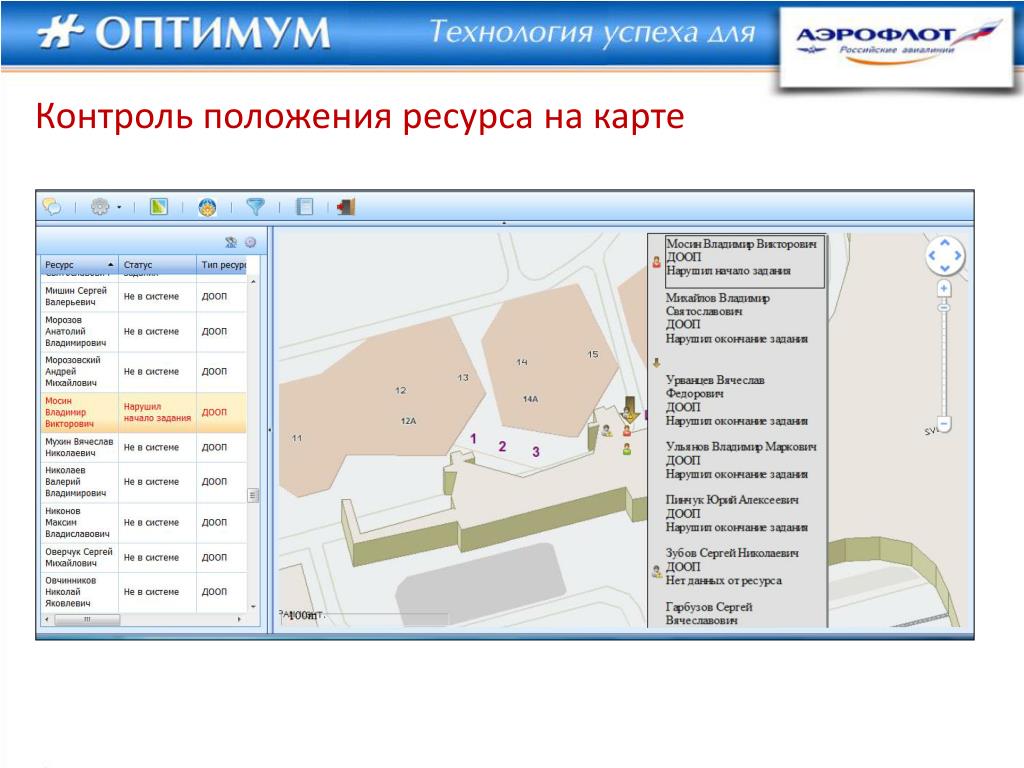Select the highlighted Мосин Владимир Викторович row
Viewport: 1024px width, 768px height.
click(140, 412)
